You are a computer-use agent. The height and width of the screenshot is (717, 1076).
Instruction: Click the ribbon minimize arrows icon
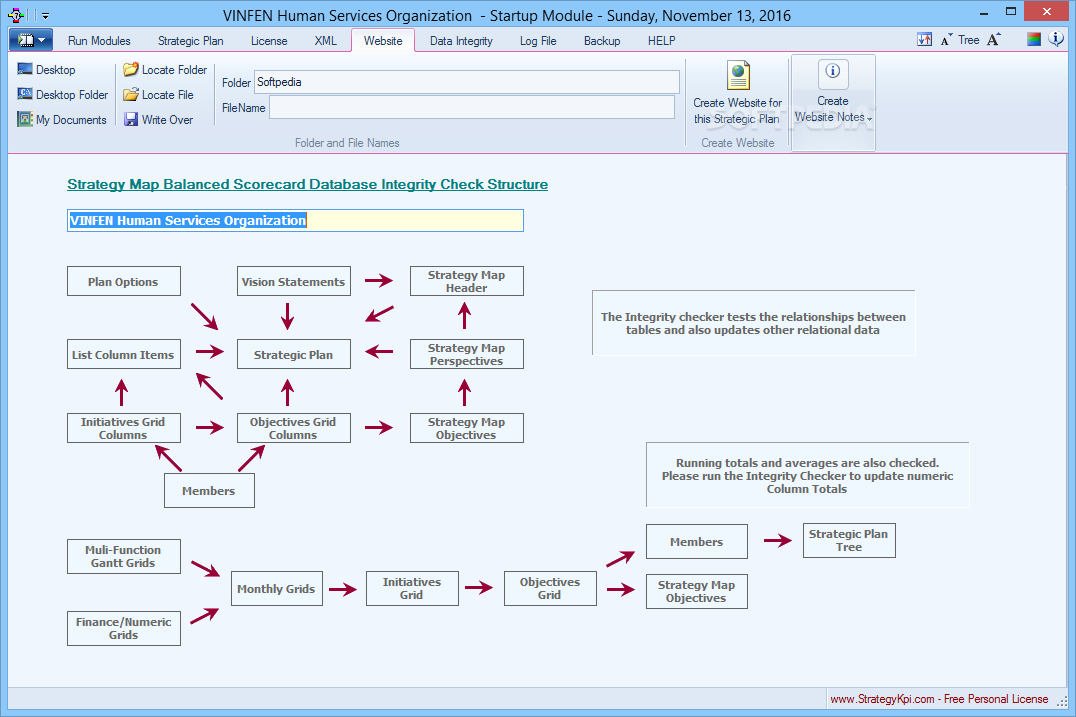924,40
